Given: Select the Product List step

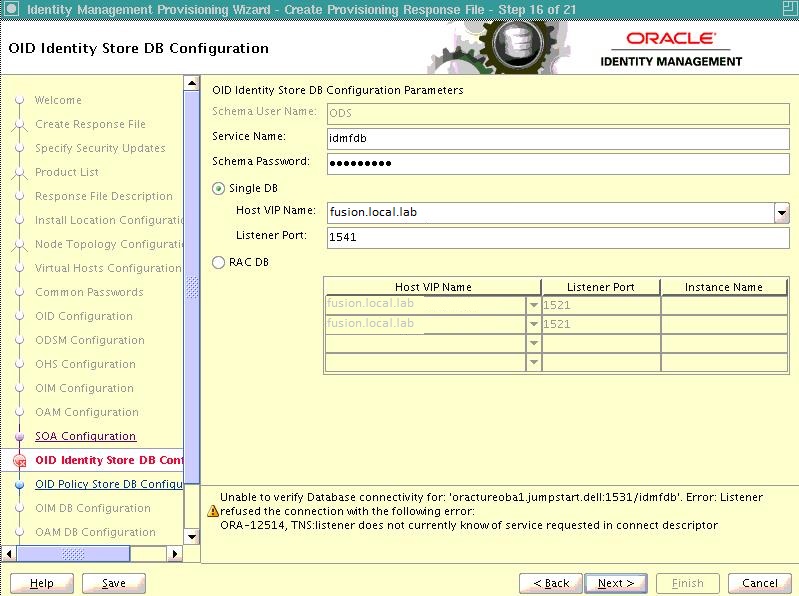Looking at the screenshot, I should (x=67, y=172).
